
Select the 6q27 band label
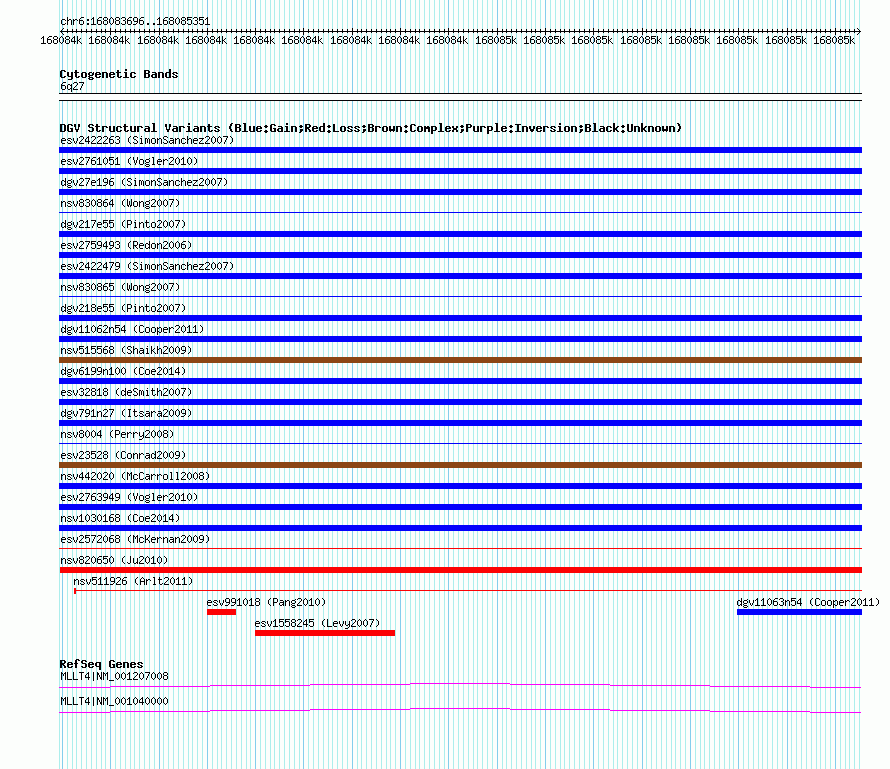[x=72, y=86]
